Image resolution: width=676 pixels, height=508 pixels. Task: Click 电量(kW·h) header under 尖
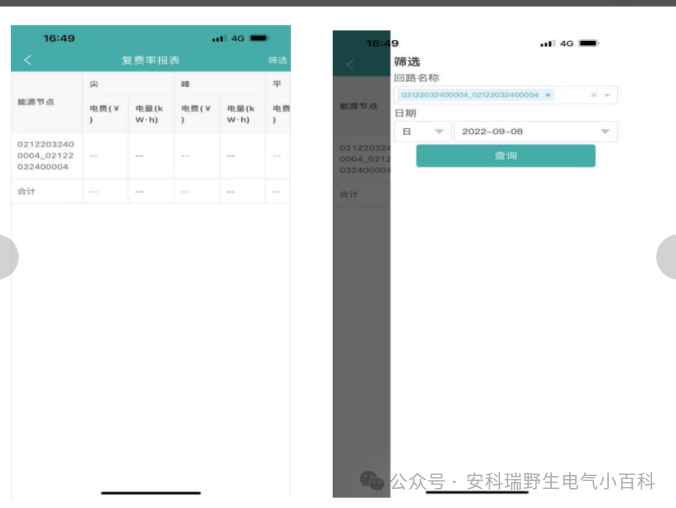pyautogui.click(x=149, y=114)
